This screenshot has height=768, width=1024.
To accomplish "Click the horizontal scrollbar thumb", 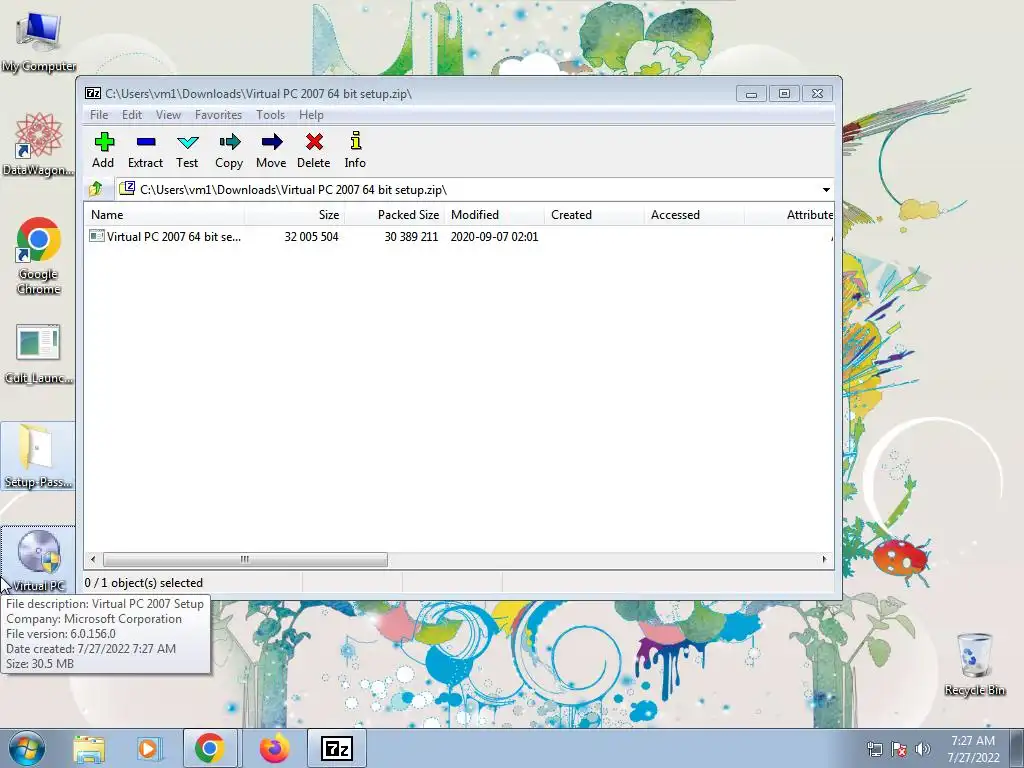I will [245, 560].
